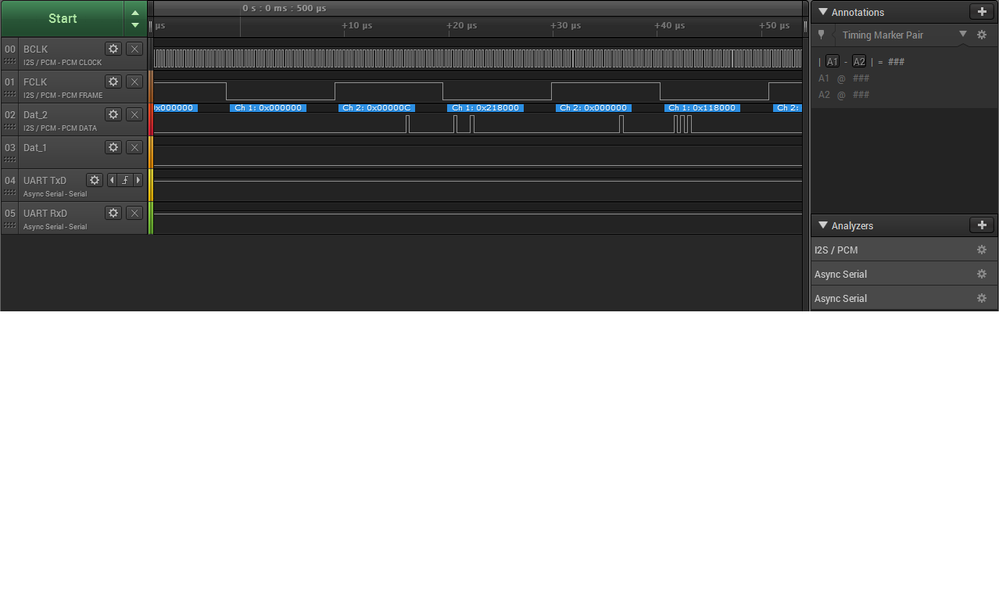Open settings gear for Dat_2 channel
Screen dimensions: 999x600
click(113, 115)
